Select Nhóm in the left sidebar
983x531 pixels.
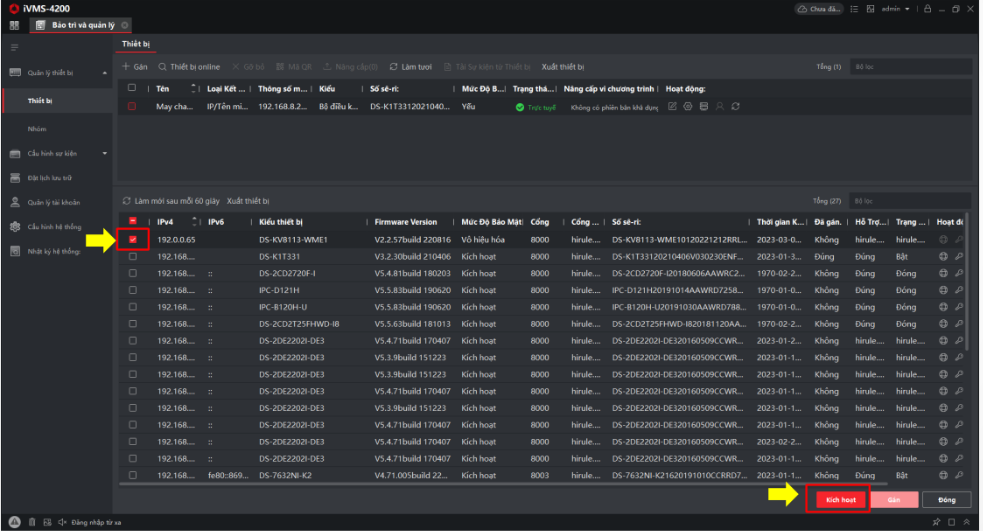click(37, 129)
